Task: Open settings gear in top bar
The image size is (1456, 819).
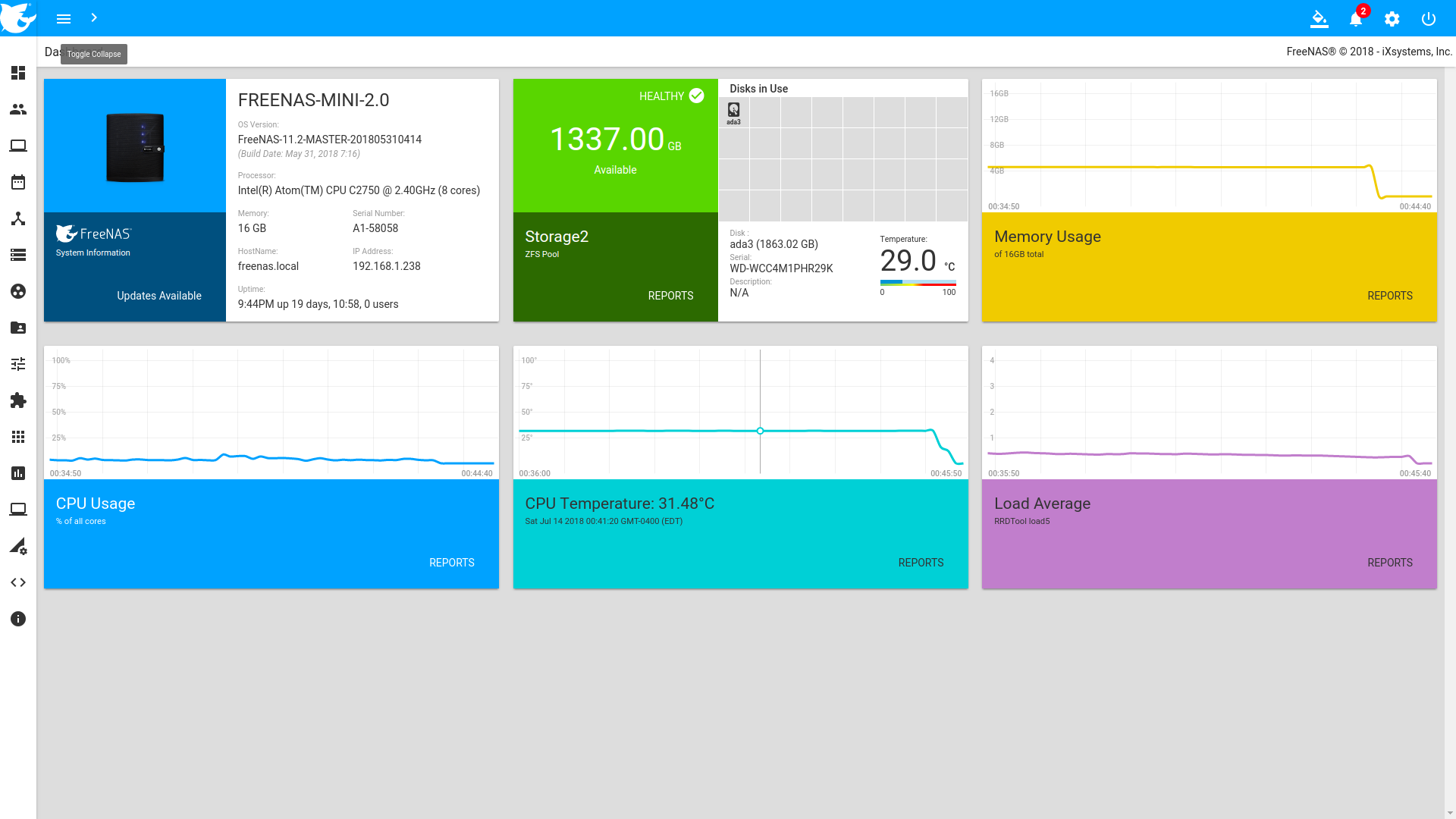Action: tap(1392, 19)
